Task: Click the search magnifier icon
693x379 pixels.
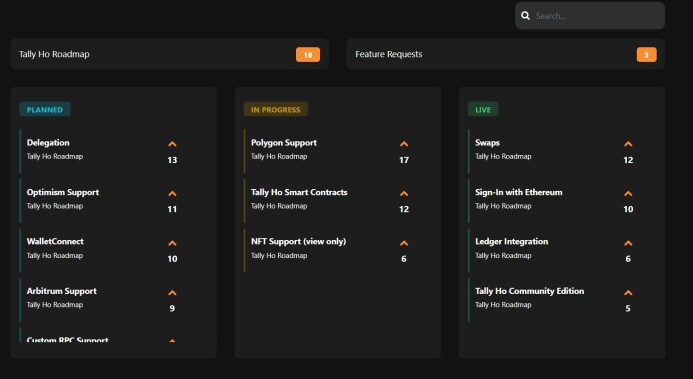Action: click(x=525, y=16)
